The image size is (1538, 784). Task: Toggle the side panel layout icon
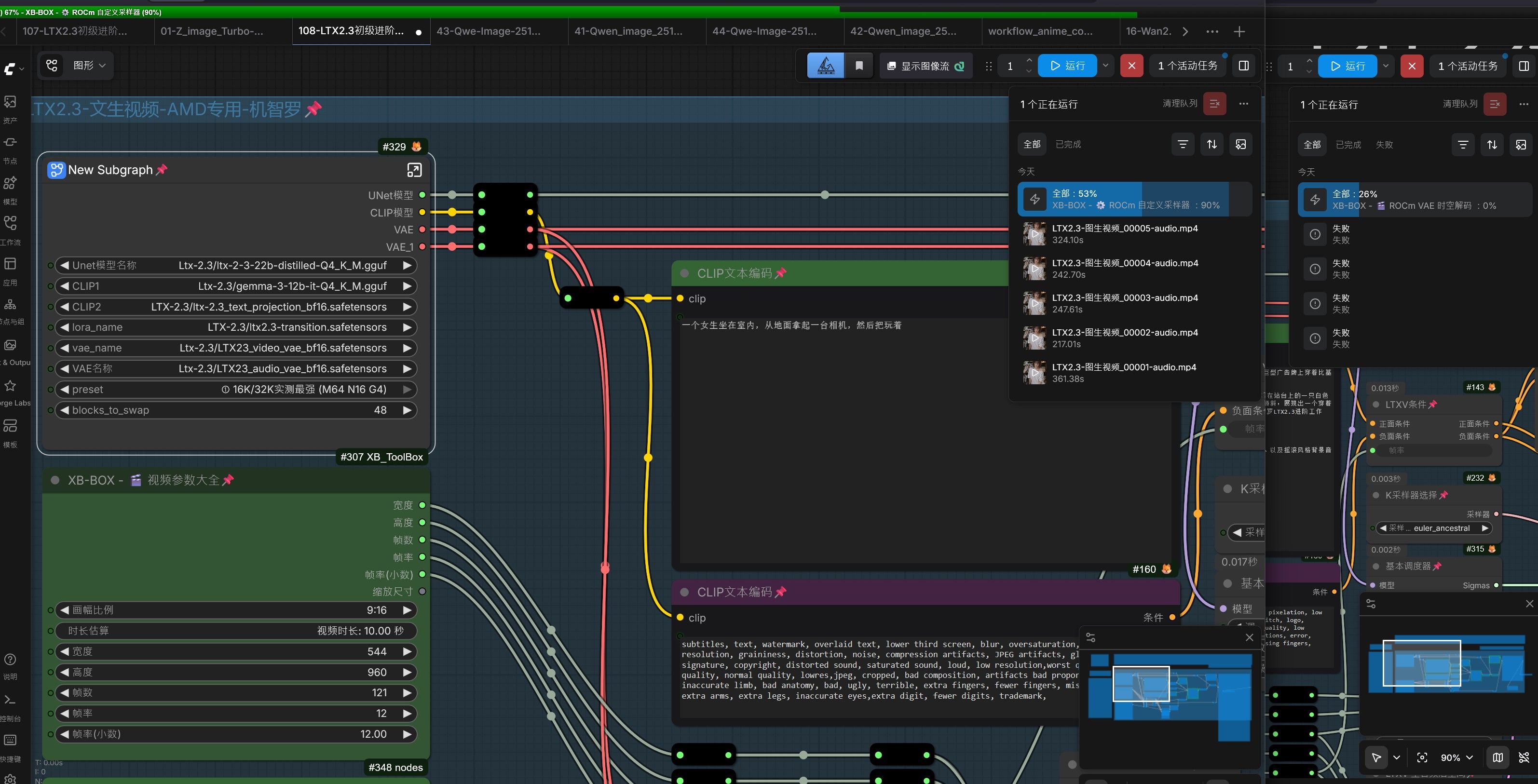click(1244, 66)
